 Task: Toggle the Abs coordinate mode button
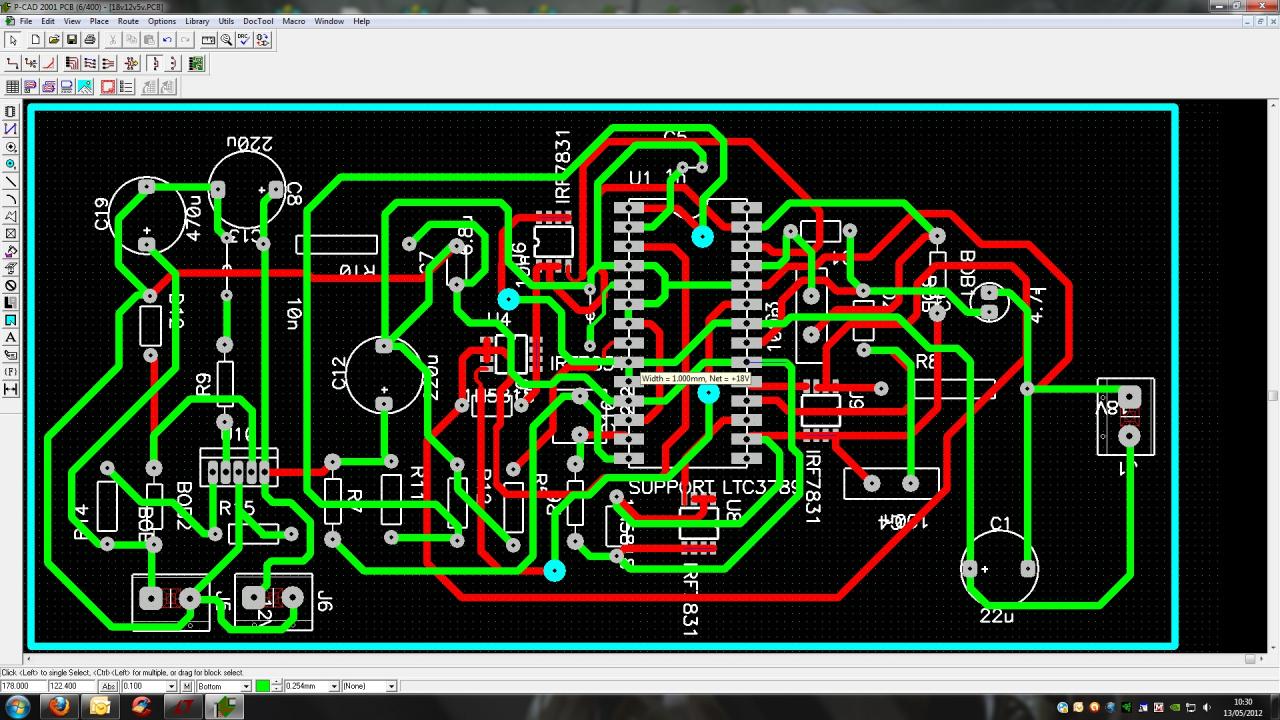pos(108,686)
